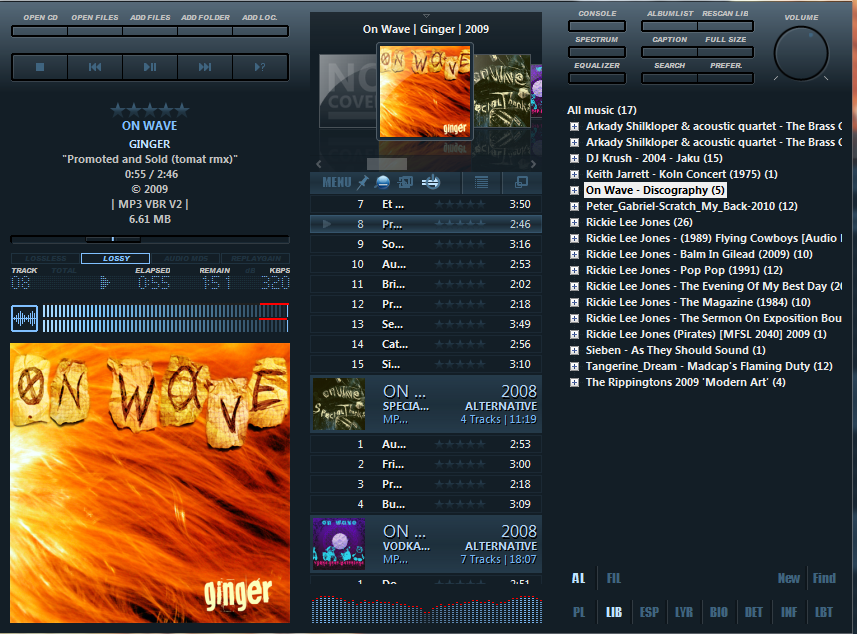Switch to the BIO tab
857x634 pixels.
tap(719, 612)
